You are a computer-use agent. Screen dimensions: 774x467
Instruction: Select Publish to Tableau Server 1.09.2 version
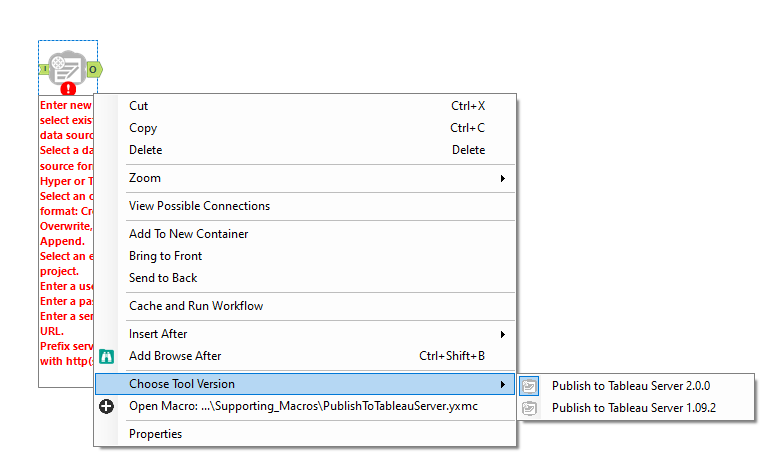(x=636, y=408)
